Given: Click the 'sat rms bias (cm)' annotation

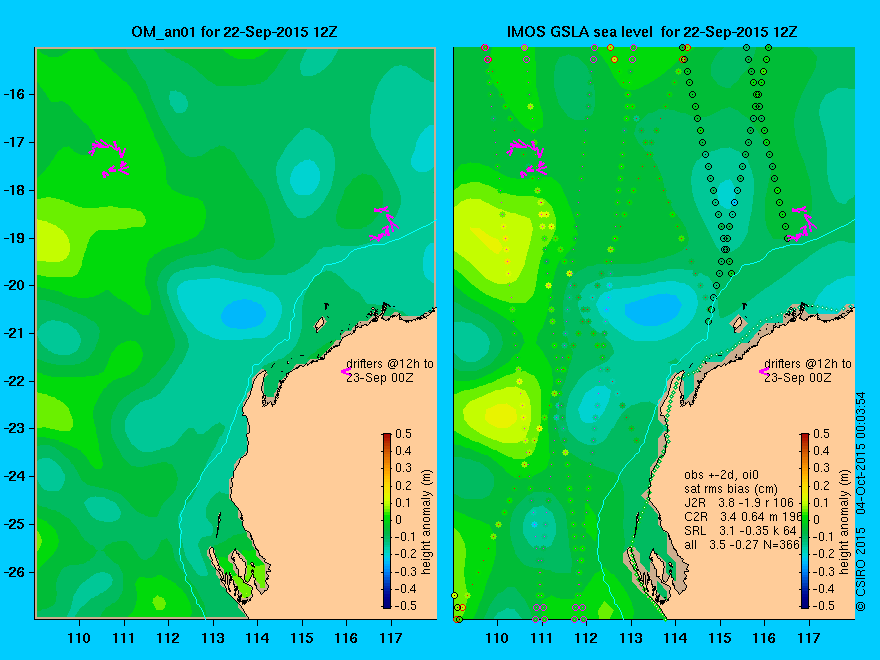Looking at the screenshot, I should pyautogui.click(x=731, y=489).
